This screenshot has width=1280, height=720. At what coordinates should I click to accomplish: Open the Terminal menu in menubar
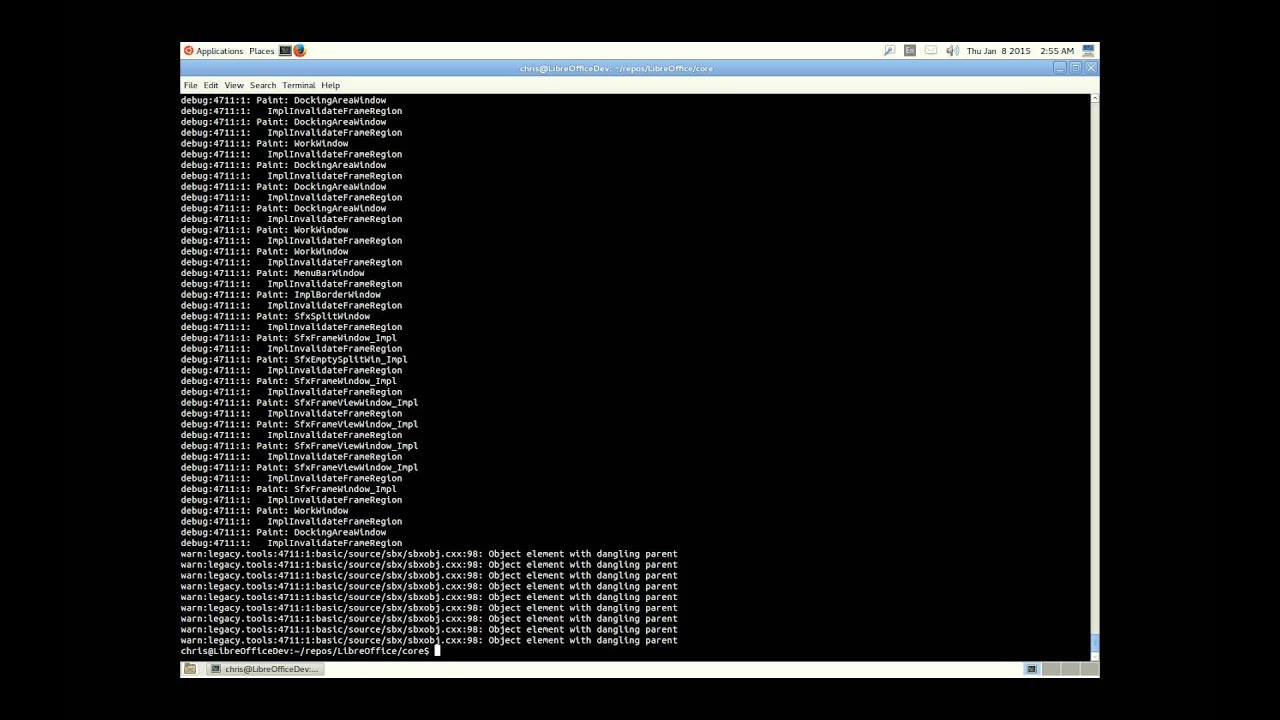click(299, 85)
